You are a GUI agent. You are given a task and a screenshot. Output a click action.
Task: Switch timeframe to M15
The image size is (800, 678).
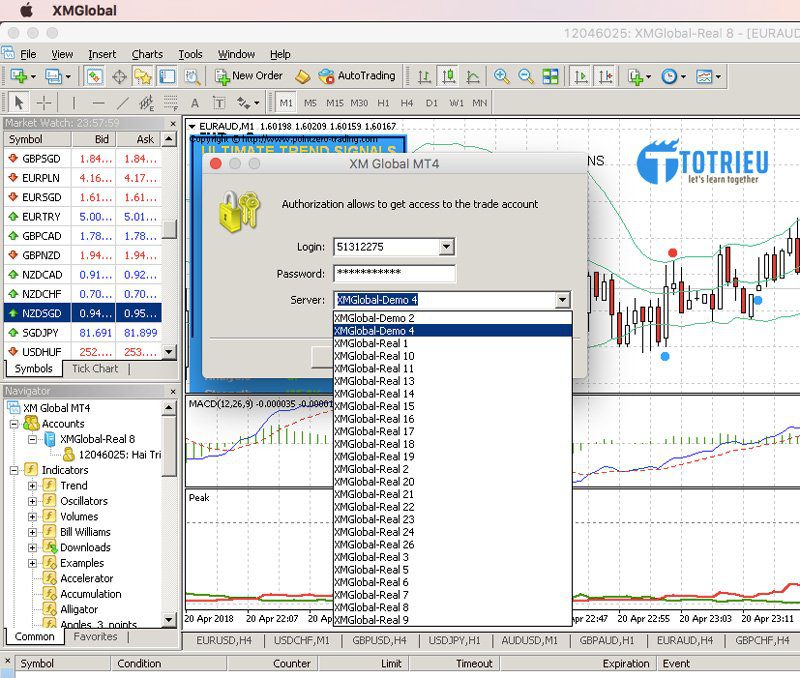tap(335, 103)
